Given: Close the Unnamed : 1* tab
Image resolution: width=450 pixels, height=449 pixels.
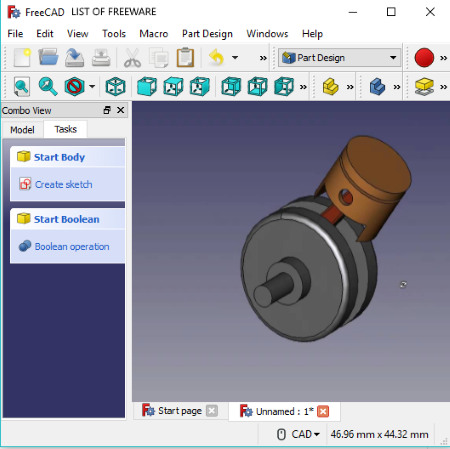Looking at the screenshot, I should click(x=323, y=412).
